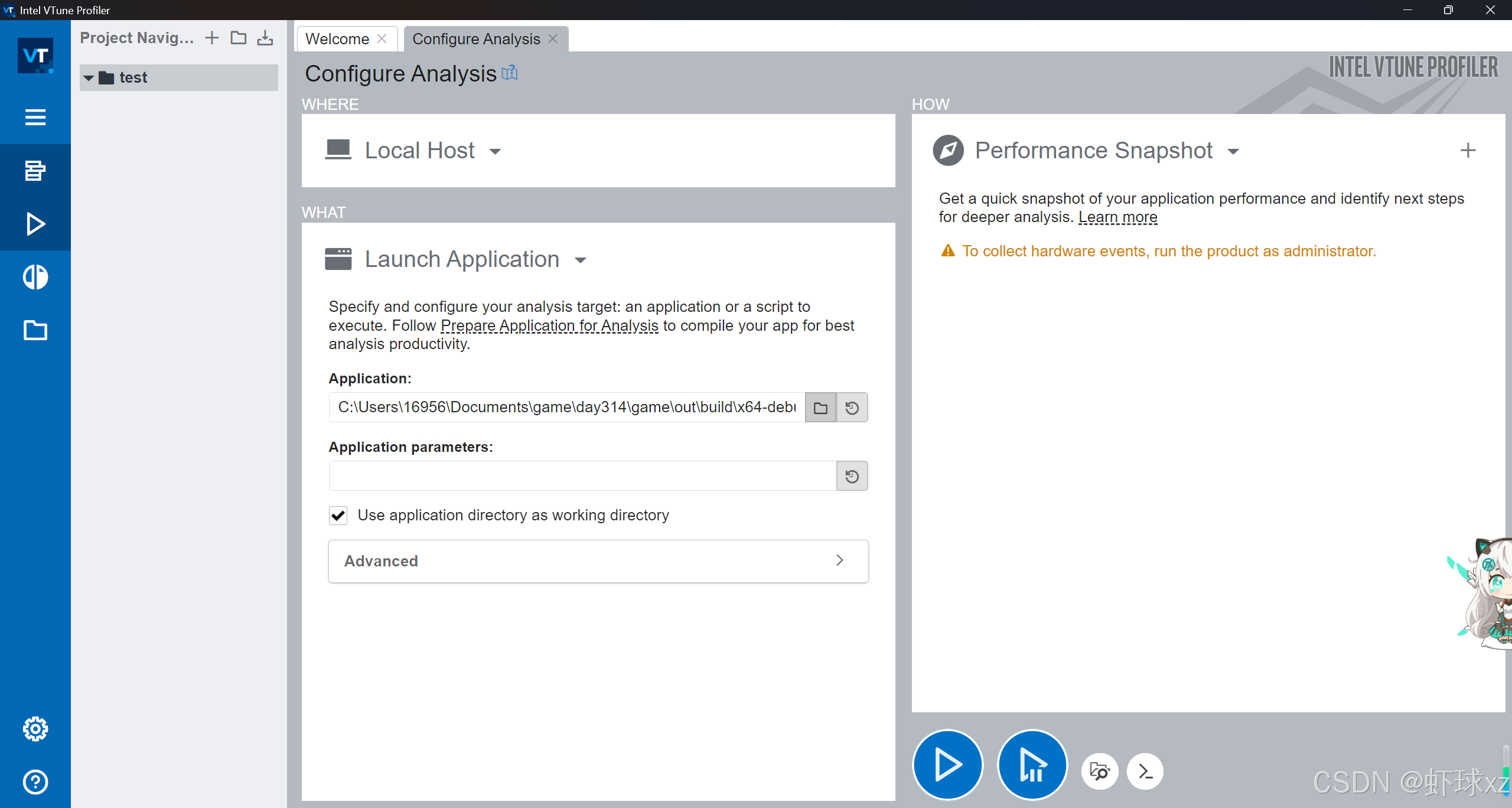Click the Compare Results sidebar icon
This screenshot has width=1512, height=808.
point(35,277)
